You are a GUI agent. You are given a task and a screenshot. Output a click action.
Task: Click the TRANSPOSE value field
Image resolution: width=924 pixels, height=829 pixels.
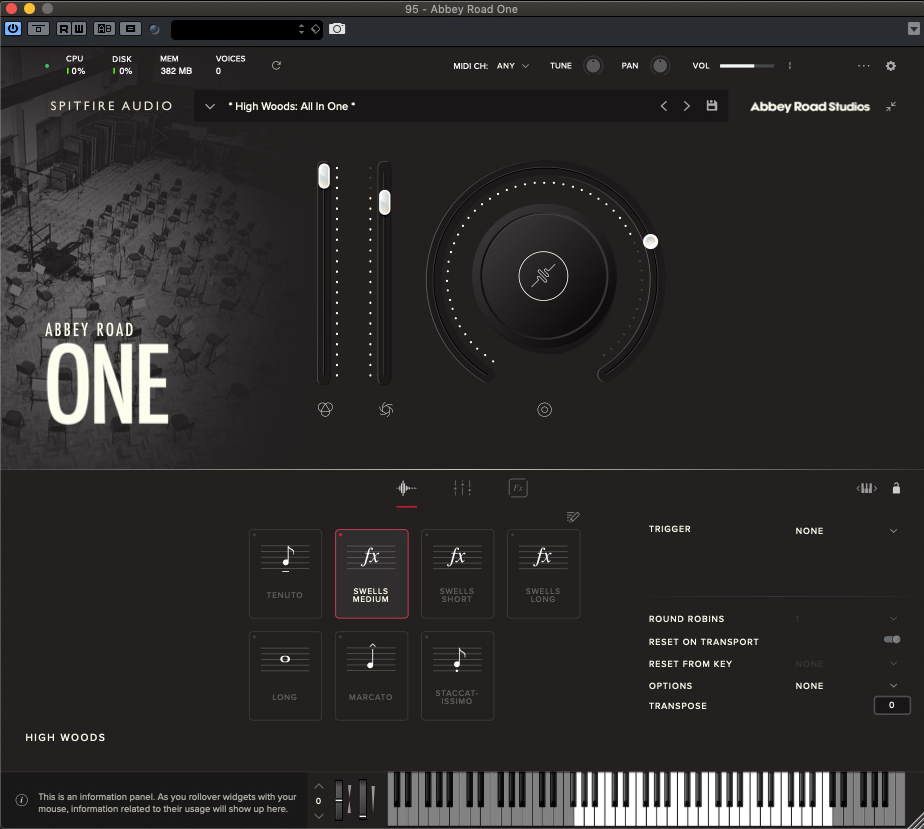point(891,706)
